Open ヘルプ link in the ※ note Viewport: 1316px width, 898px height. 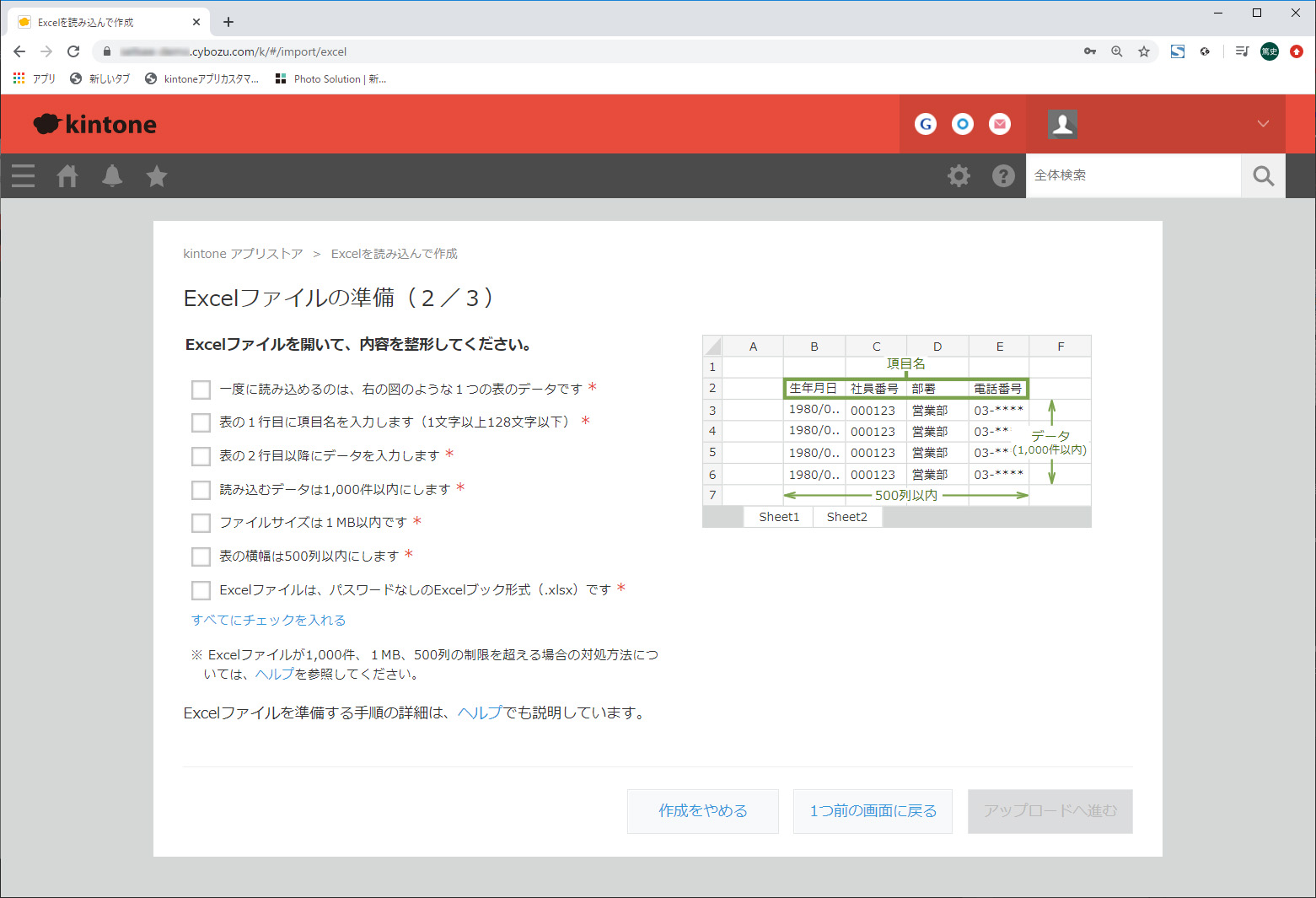coord(275,674)
